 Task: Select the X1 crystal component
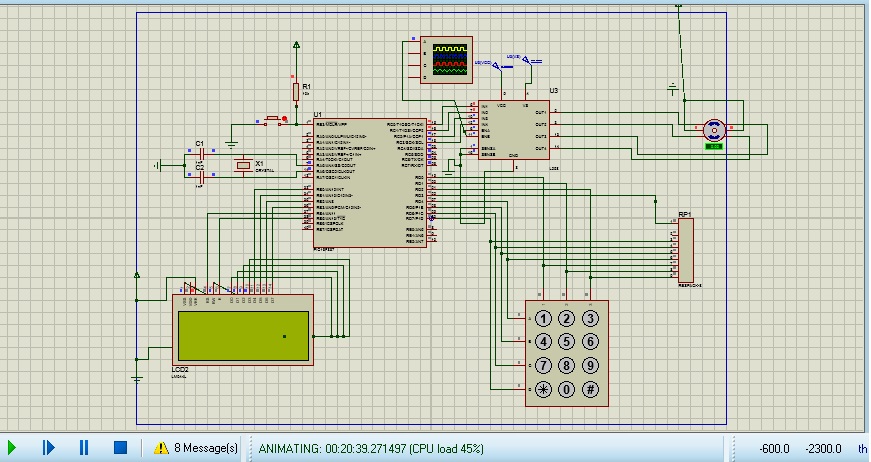pos(241,165)
